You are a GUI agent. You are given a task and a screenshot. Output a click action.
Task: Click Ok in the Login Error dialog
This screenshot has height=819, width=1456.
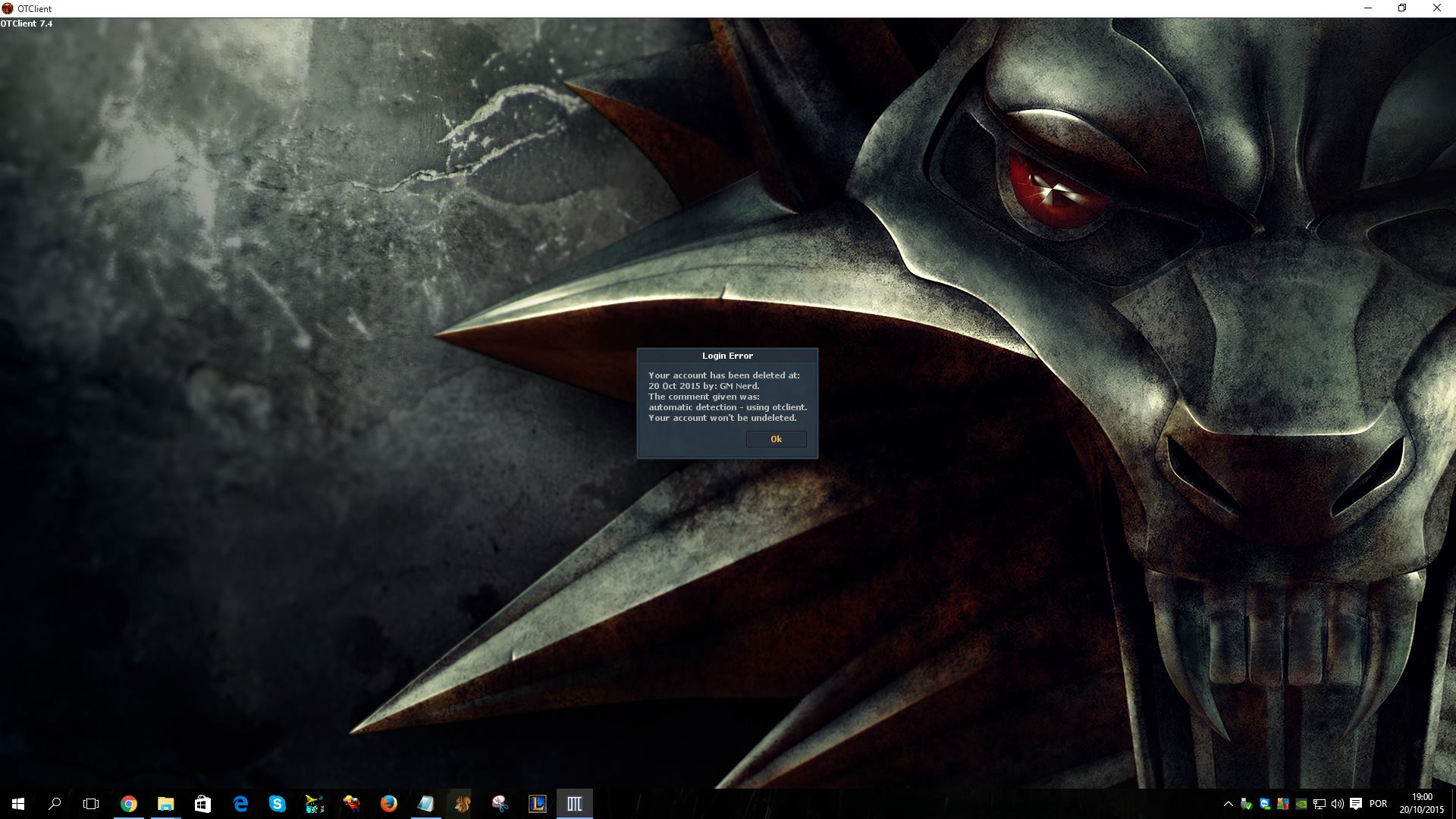pos(776,439)
